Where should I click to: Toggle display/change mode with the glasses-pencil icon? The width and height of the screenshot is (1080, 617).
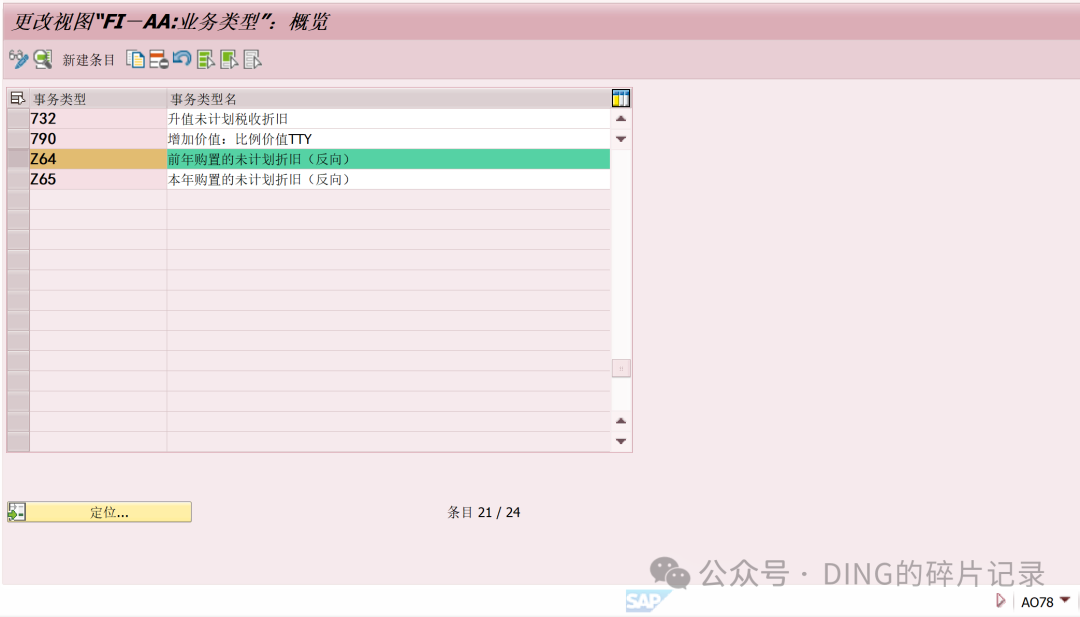(x=19, y=59)
